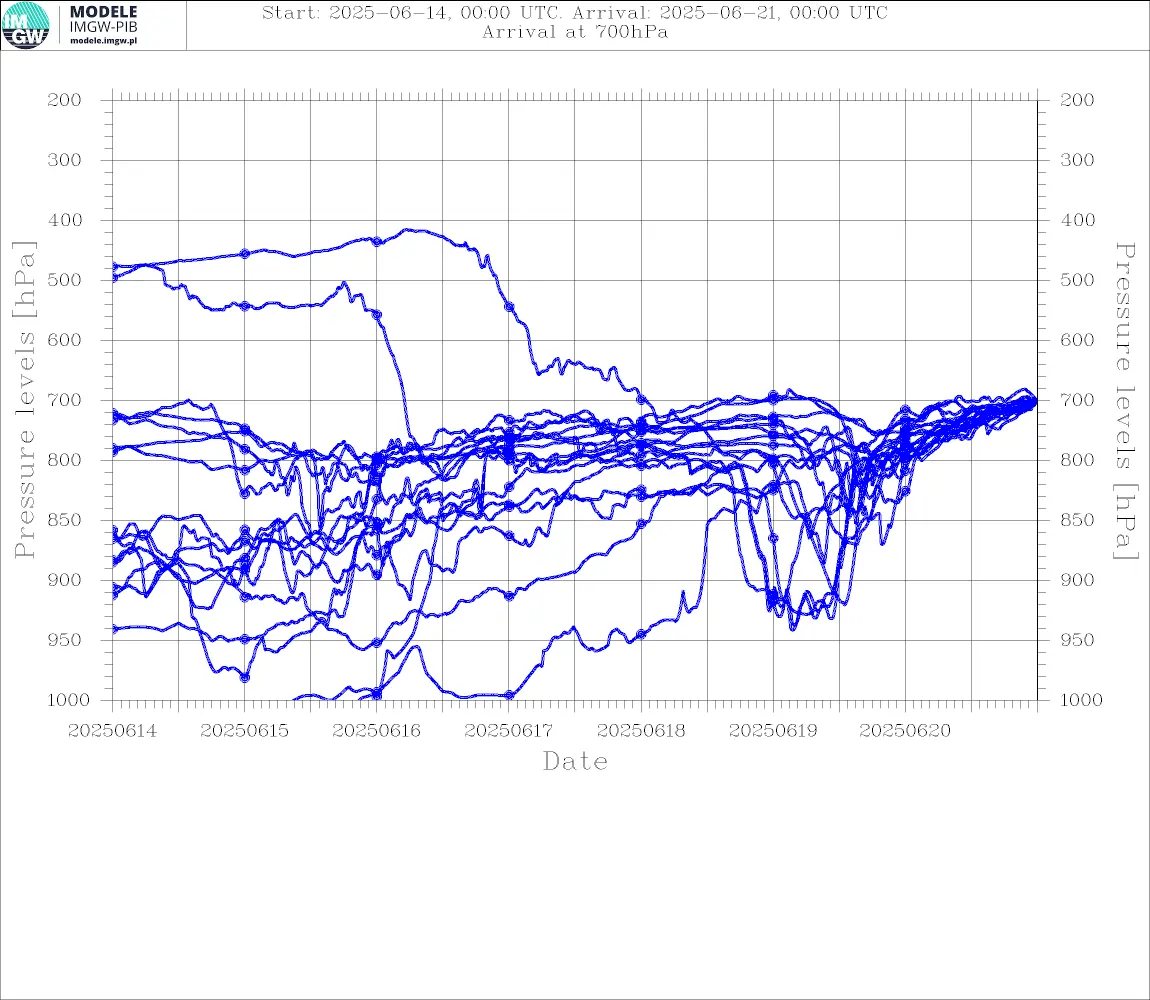Click the left axis 200 label
Viewport: 1150px width, 1000px height.
(x=65, y=100)
